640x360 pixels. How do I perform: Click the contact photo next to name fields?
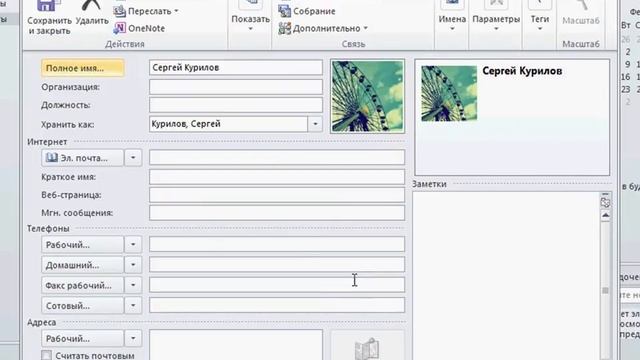click(x=367, y=96)
